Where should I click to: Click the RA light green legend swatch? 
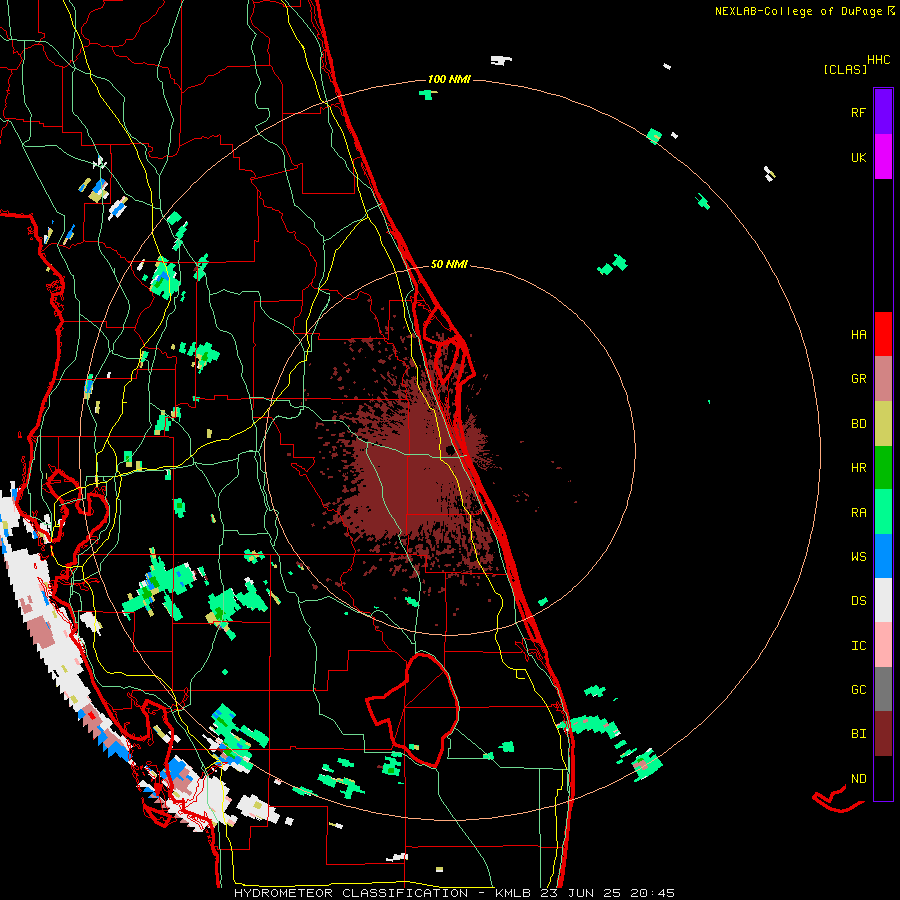click(883, 512)
